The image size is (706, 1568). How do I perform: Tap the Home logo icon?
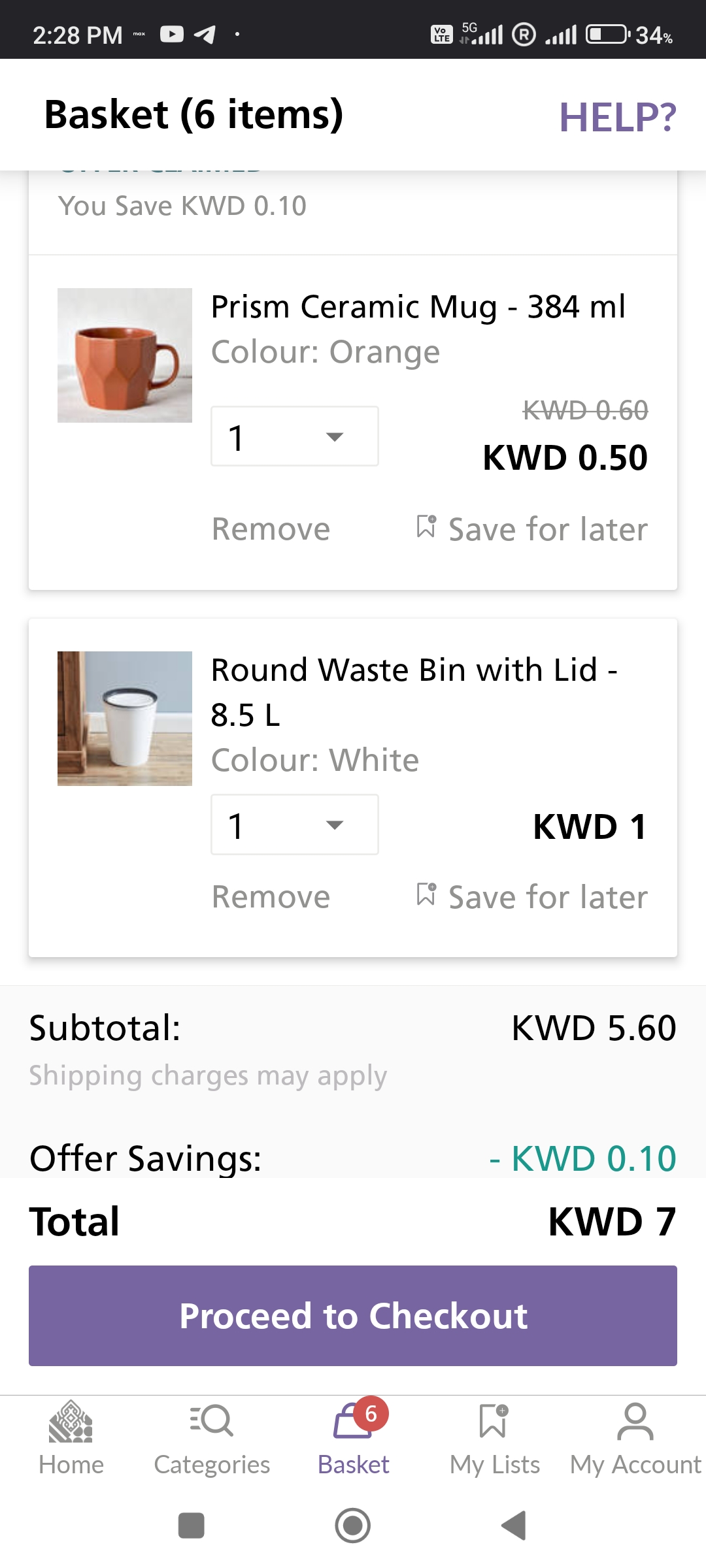(x=71, y=1421)
